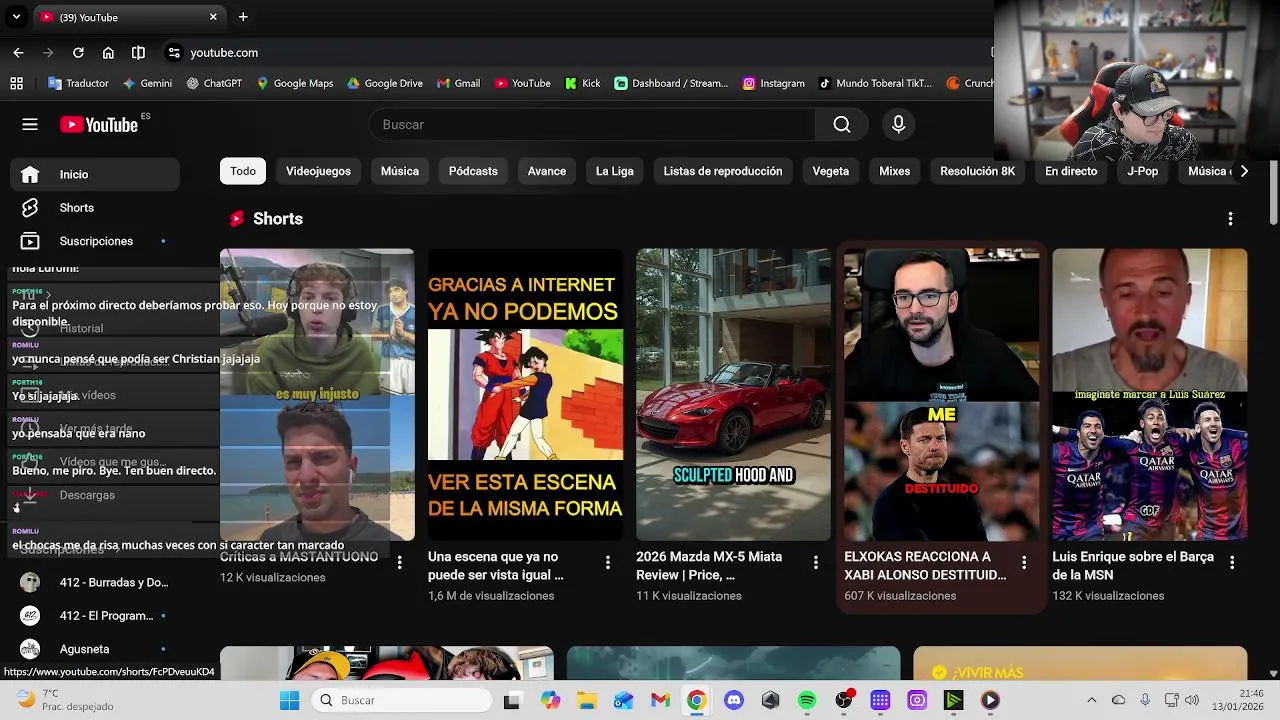Open the Gmail bookmark

459,83
